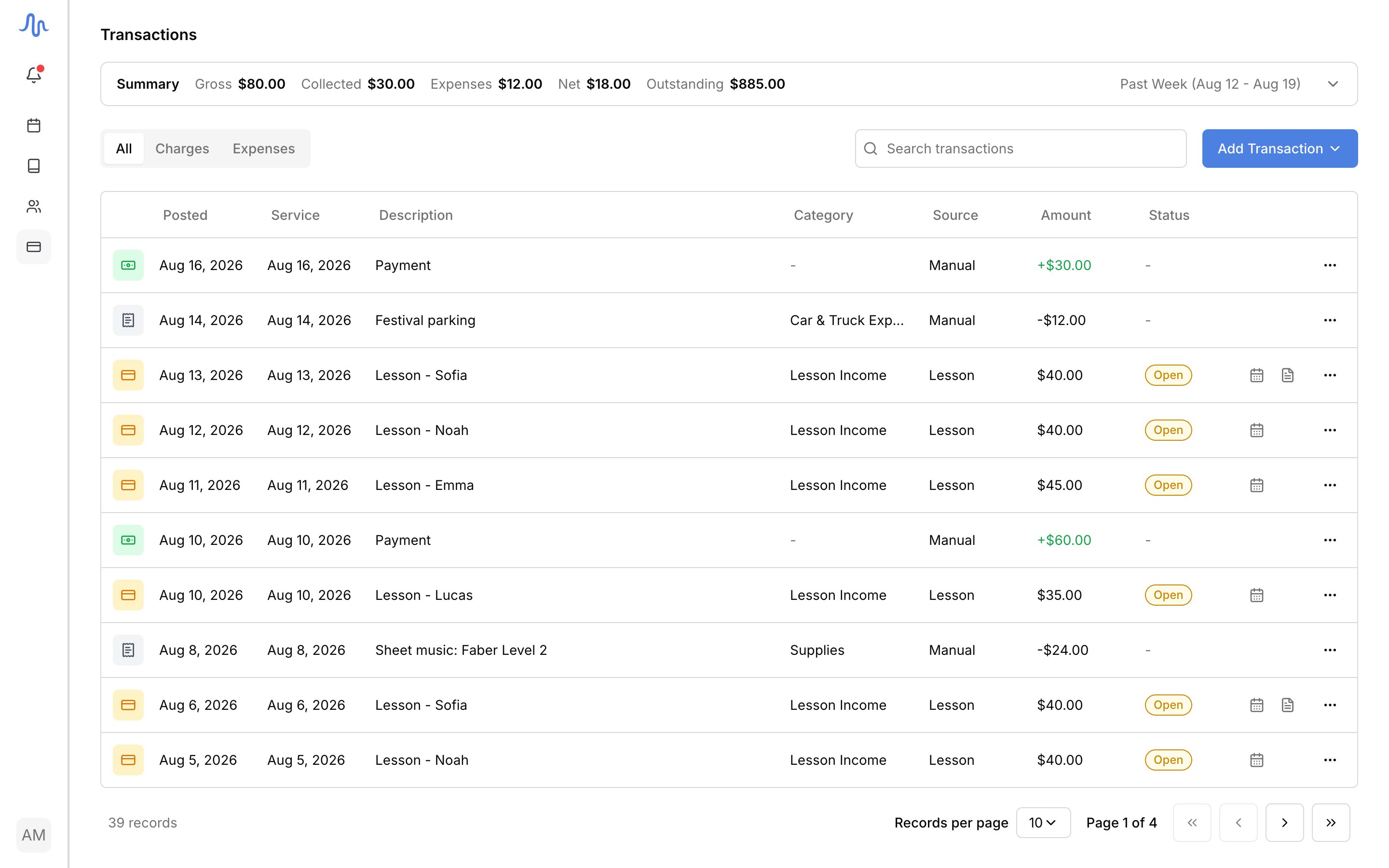Click the Supplies category cell
The height and width of the screenshot is (868, 1389).
click(x=817, y=650)
